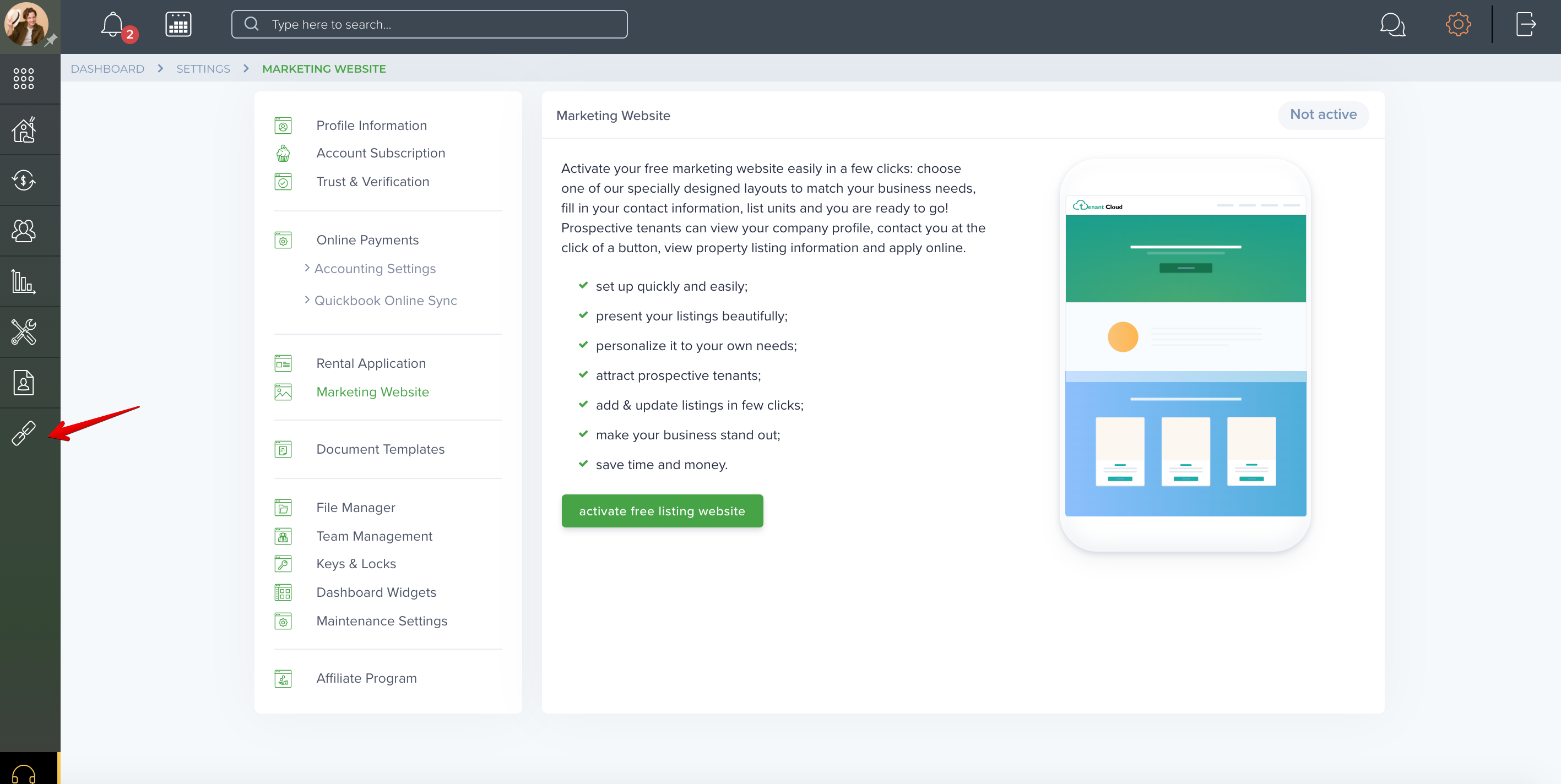Click the user profile avatar
The height and width of the screenshot is (784, 1561).
(x=26, y=24)
